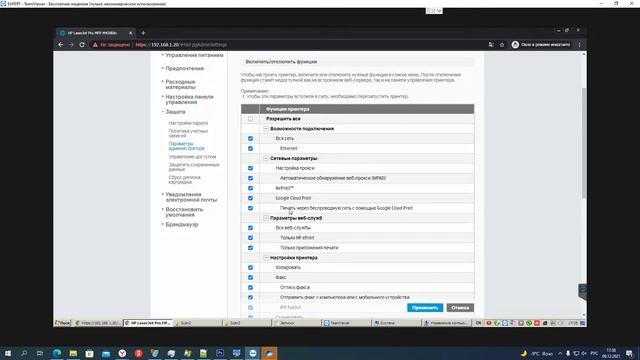The image size is (640, 360).
Task: Click the 'Отмена' button
Action: 460,308
